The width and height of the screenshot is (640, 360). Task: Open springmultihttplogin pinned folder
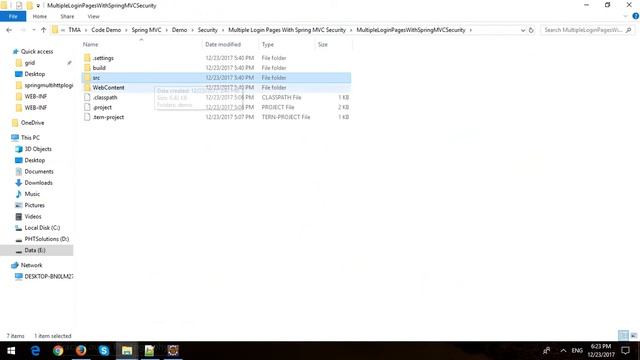tap(49, 85)
